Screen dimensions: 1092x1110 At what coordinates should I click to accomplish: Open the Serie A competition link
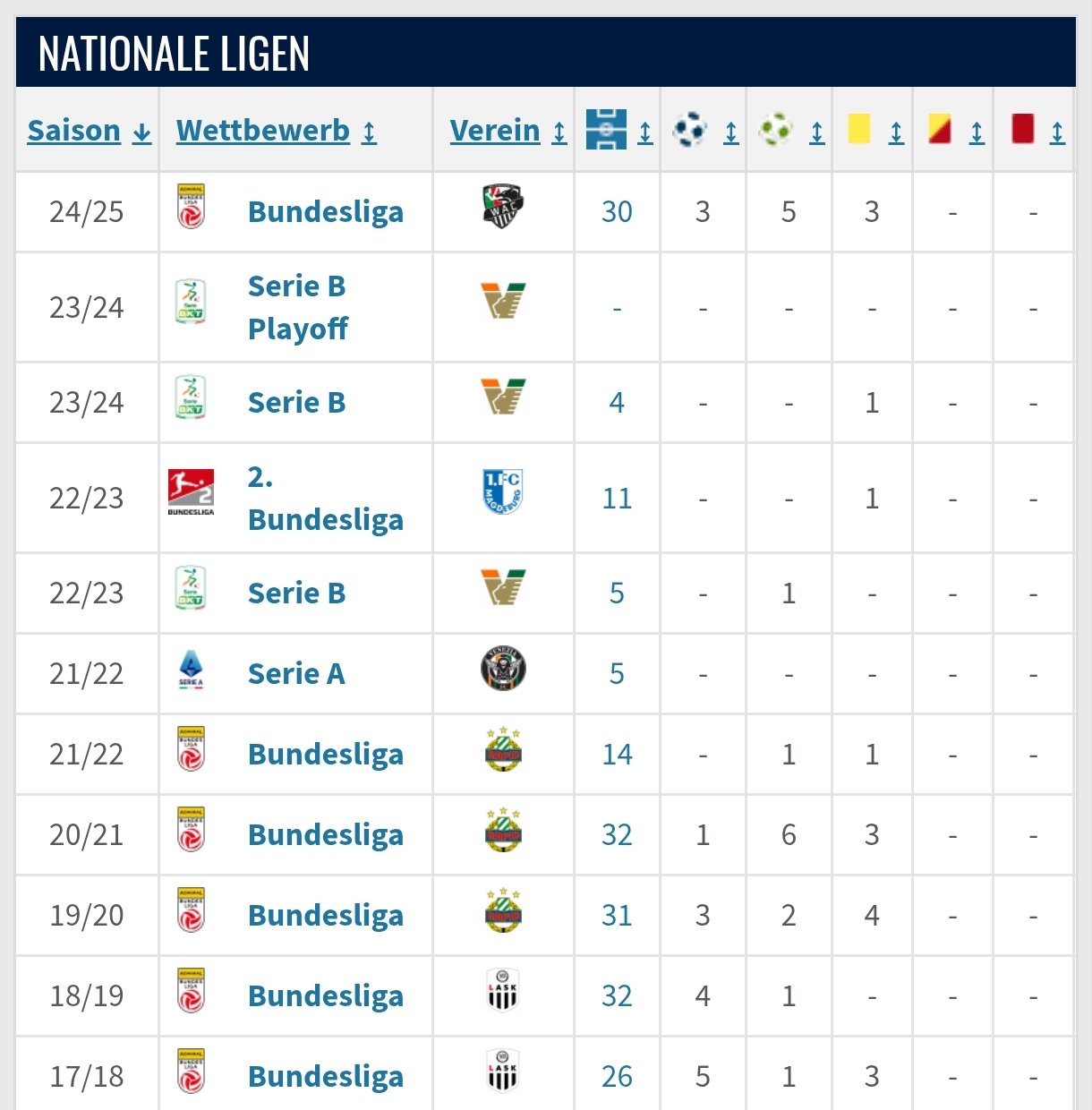coord(296,673)
